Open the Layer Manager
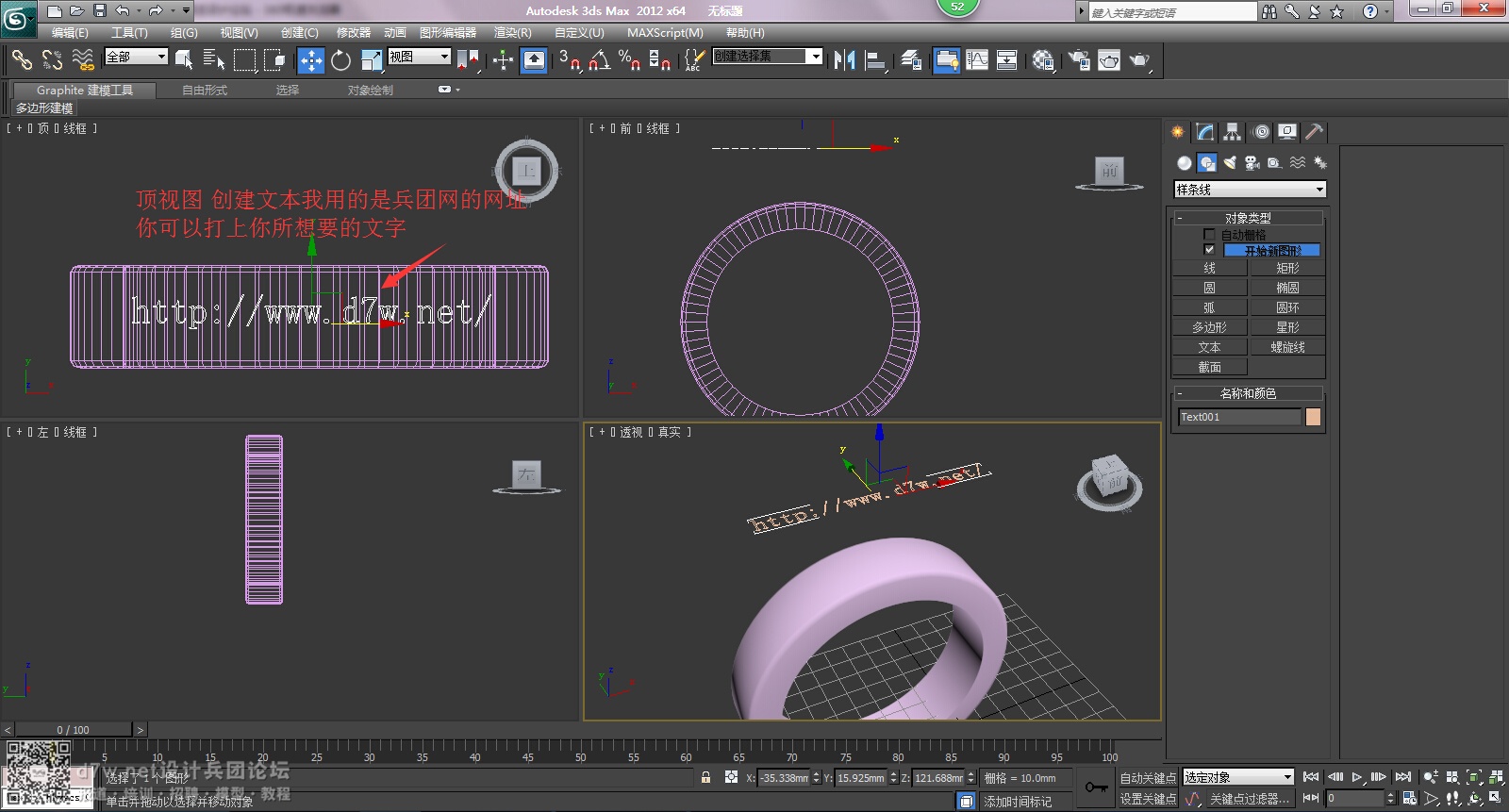 [x=910, y=60]
